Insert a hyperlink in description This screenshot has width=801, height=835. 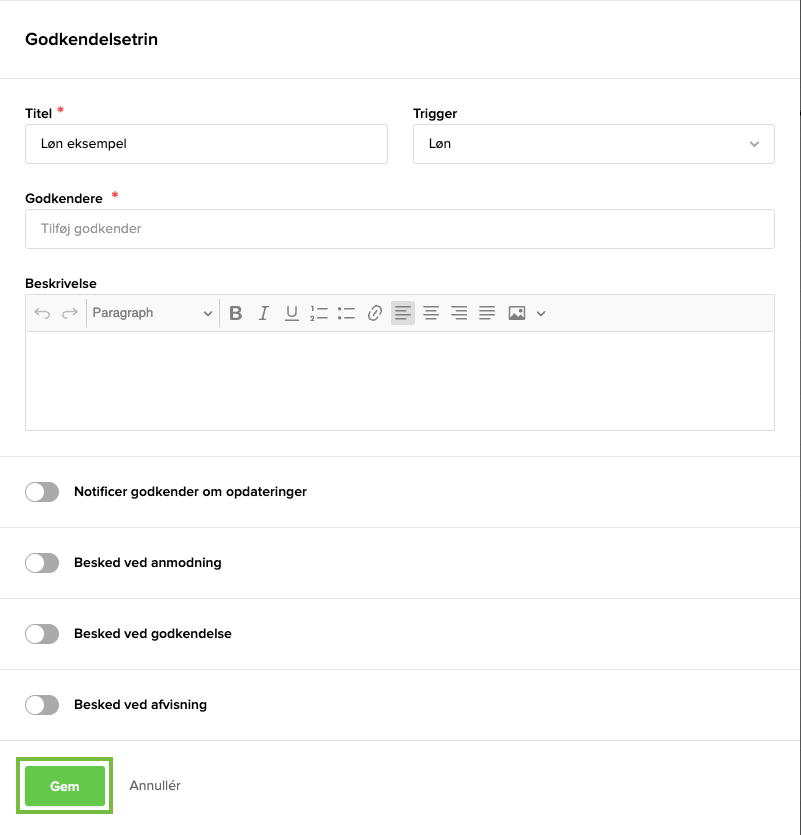coord(375,313)
